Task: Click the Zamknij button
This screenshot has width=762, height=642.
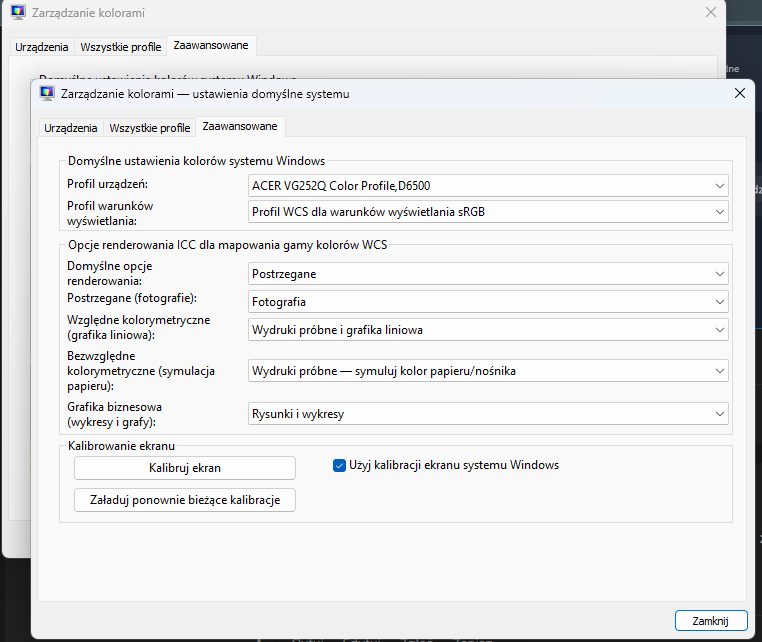Action: [x=710, y=621]
